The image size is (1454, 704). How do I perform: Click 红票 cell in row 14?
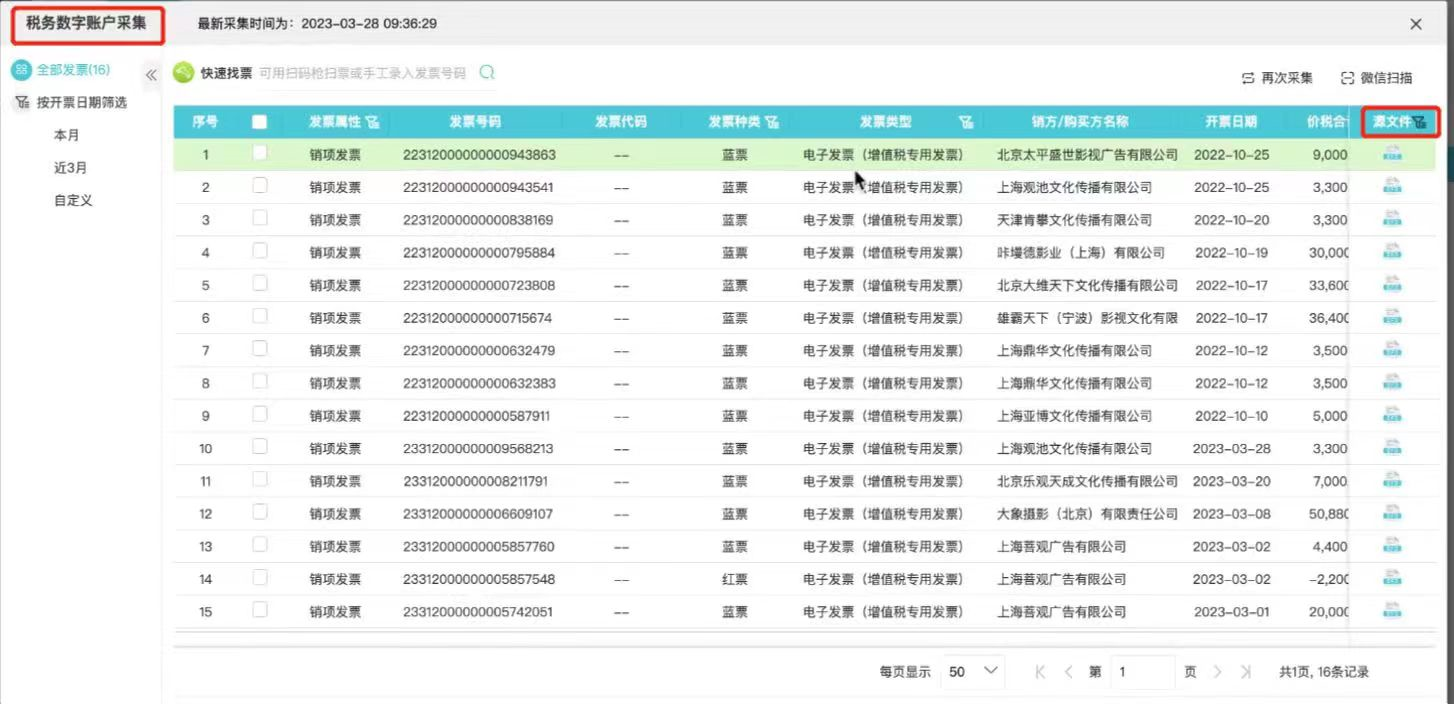(x=735, y=579)
